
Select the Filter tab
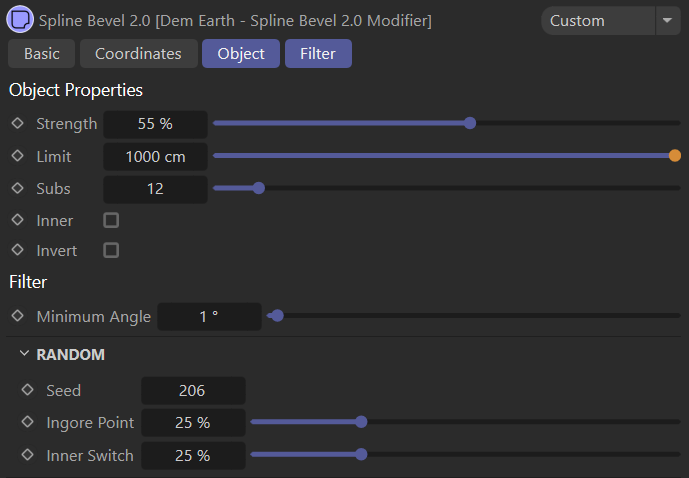click(x=318, y=54)
